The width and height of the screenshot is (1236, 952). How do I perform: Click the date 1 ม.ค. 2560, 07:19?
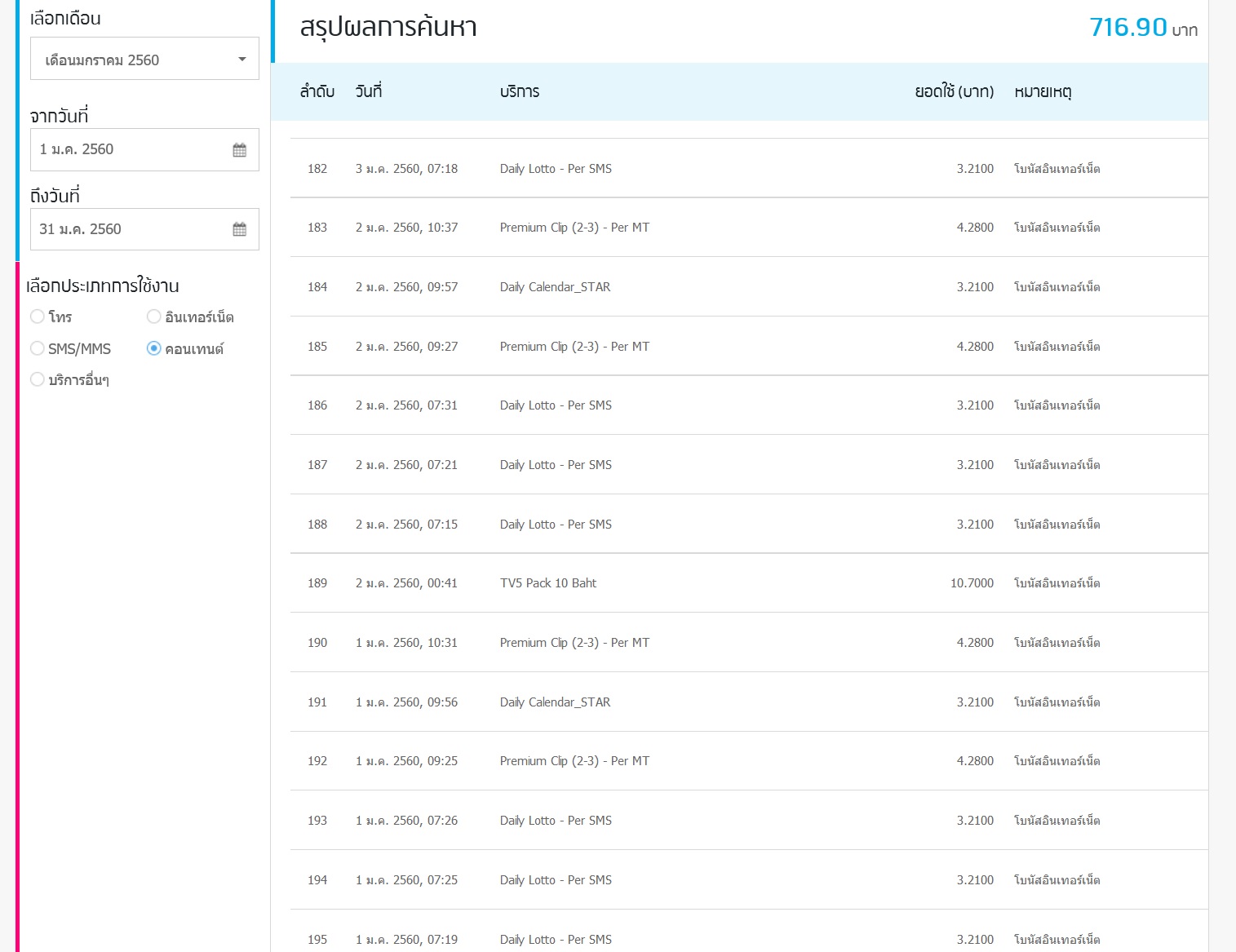407,940
